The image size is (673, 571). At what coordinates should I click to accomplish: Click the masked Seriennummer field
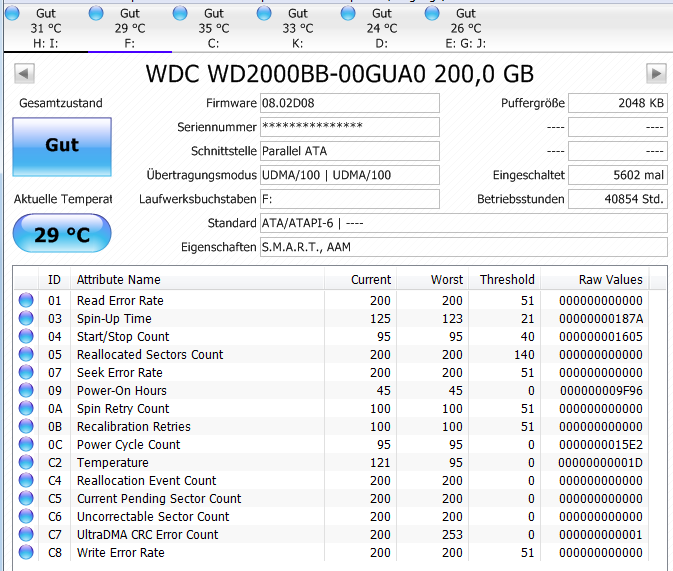click(350, 127)
